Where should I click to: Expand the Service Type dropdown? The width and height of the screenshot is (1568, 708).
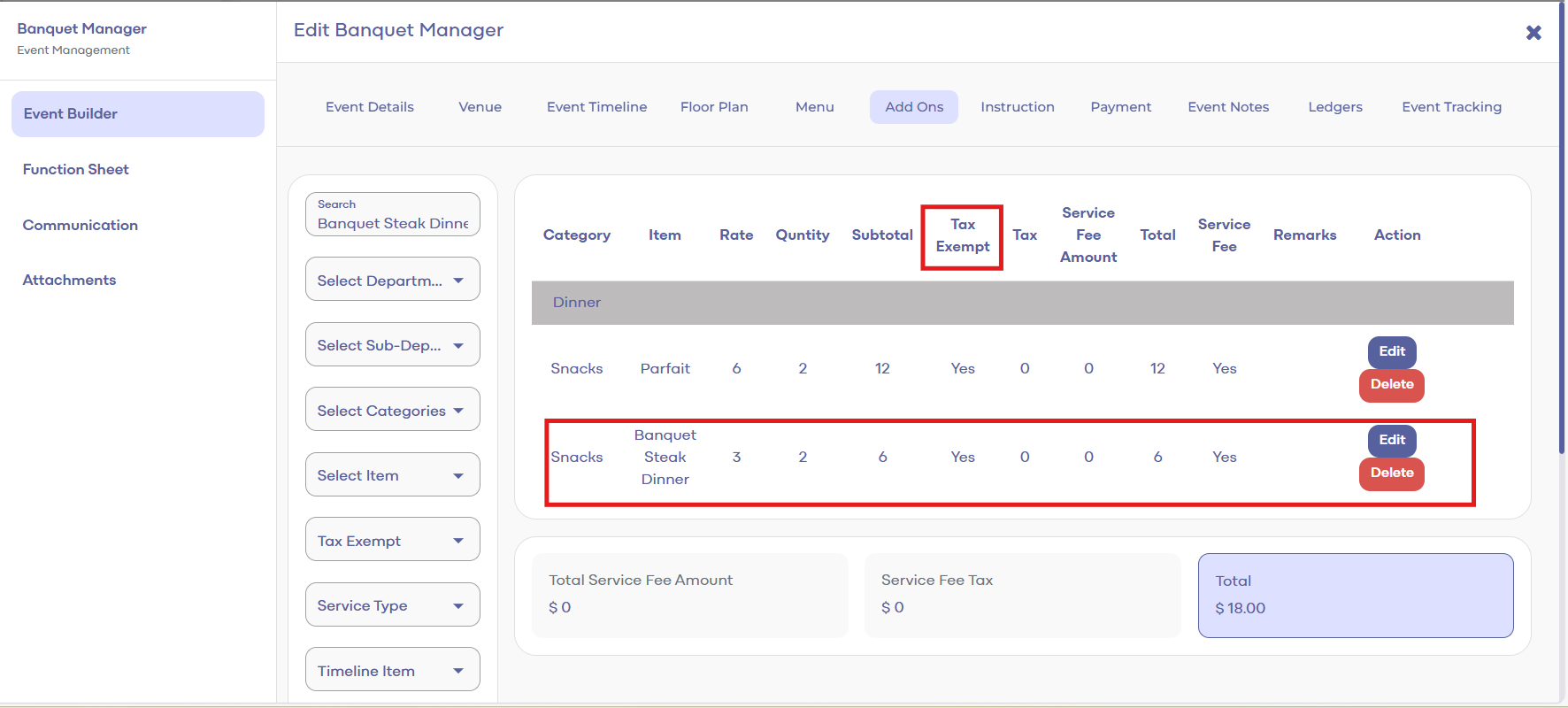coord(392,605)
